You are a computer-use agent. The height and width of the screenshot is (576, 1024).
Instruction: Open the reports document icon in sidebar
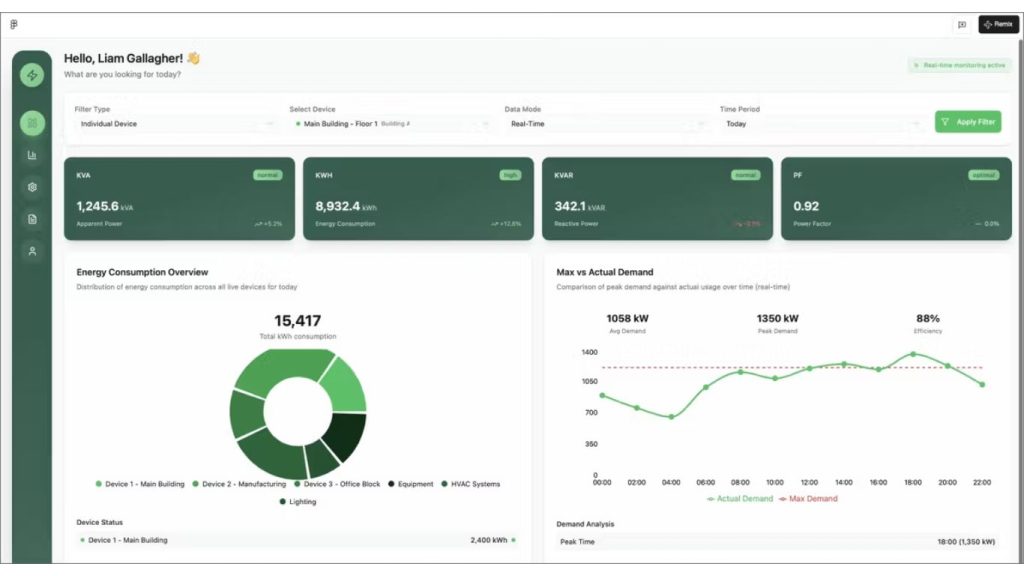click(x=32, y=219)
